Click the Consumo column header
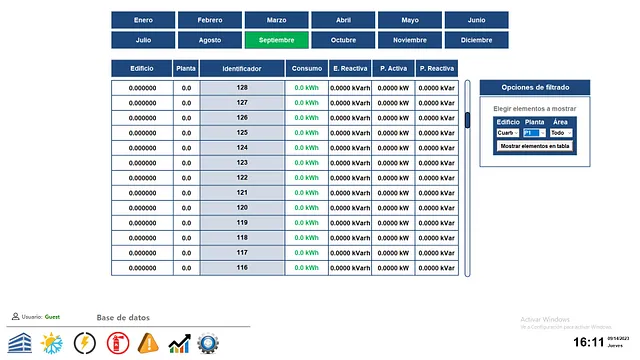The width and height of the screenshot is (640, 360). point(307,69)
